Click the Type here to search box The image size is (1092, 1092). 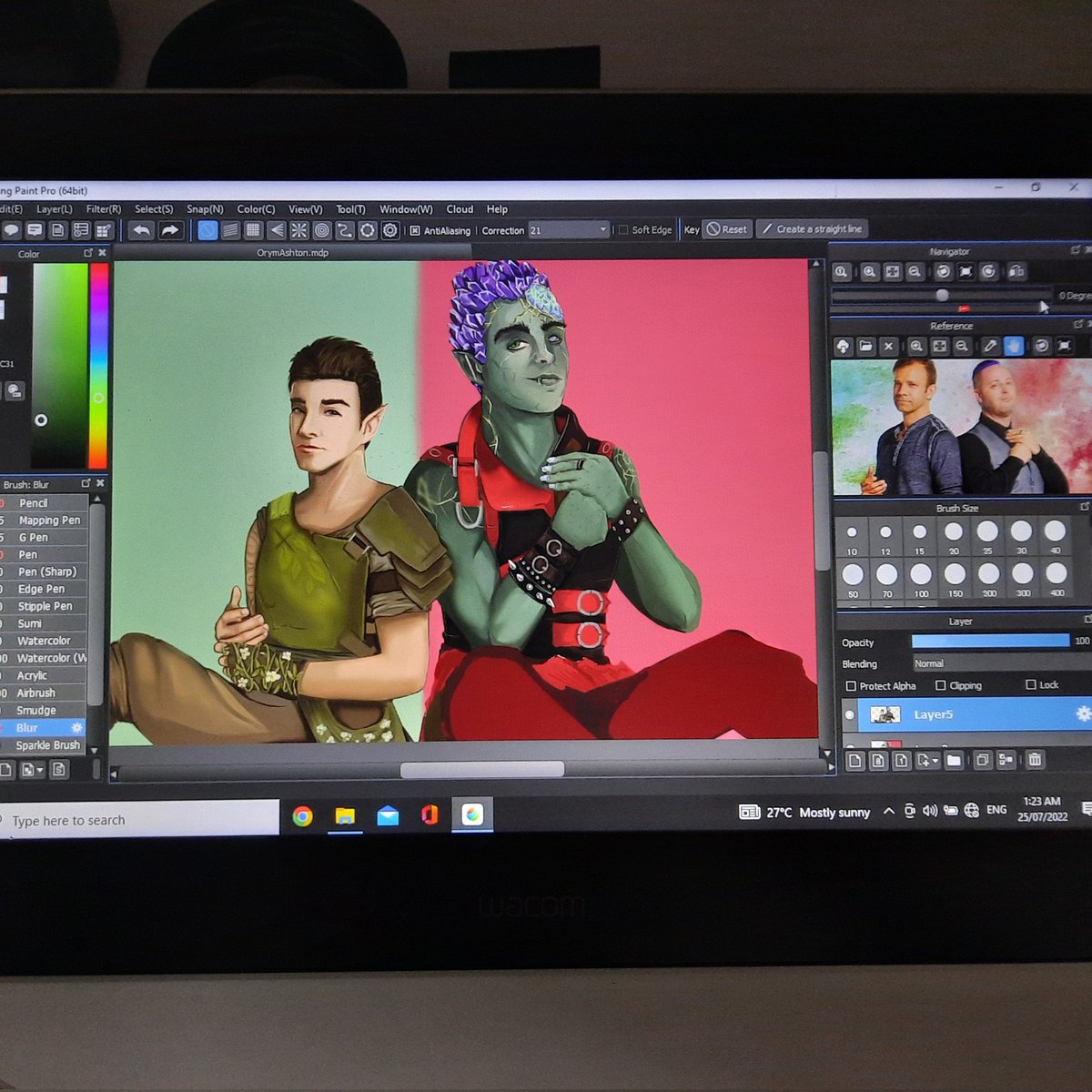coord(139,819)
